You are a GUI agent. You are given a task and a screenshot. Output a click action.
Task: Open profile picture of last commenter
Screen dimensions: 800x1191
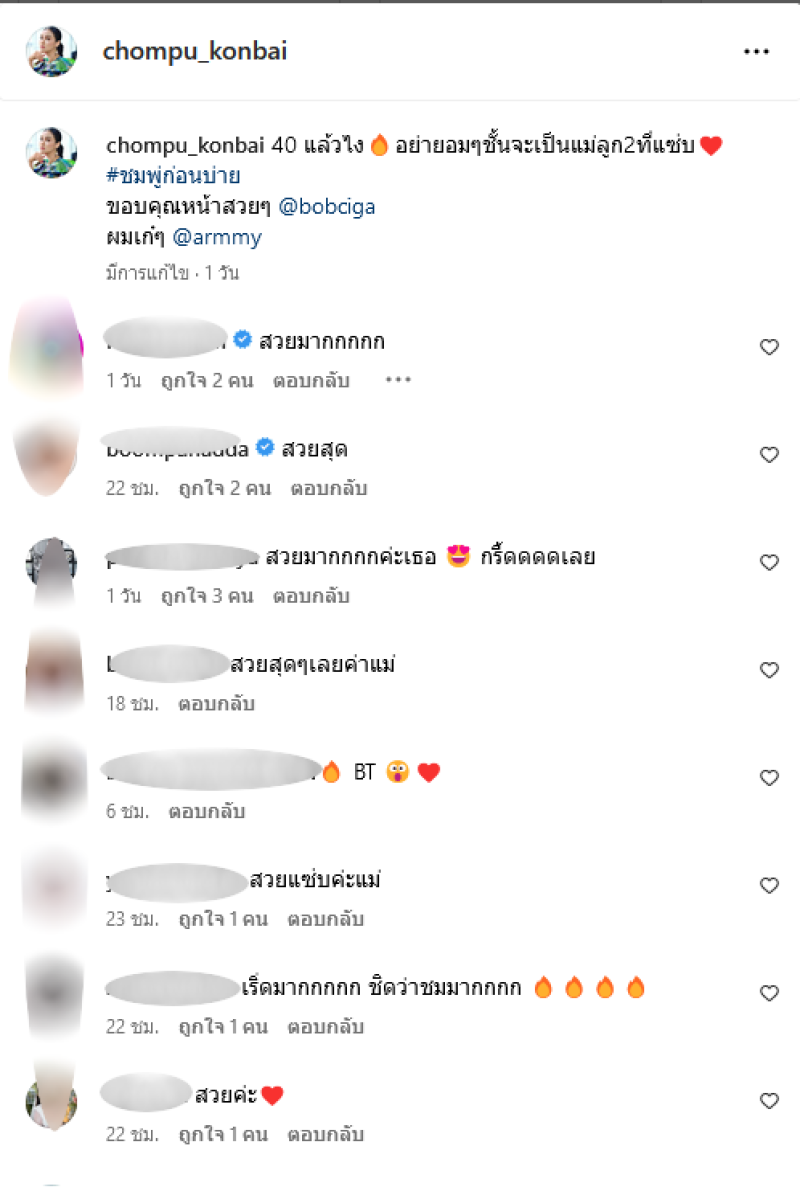(52, 1103)
